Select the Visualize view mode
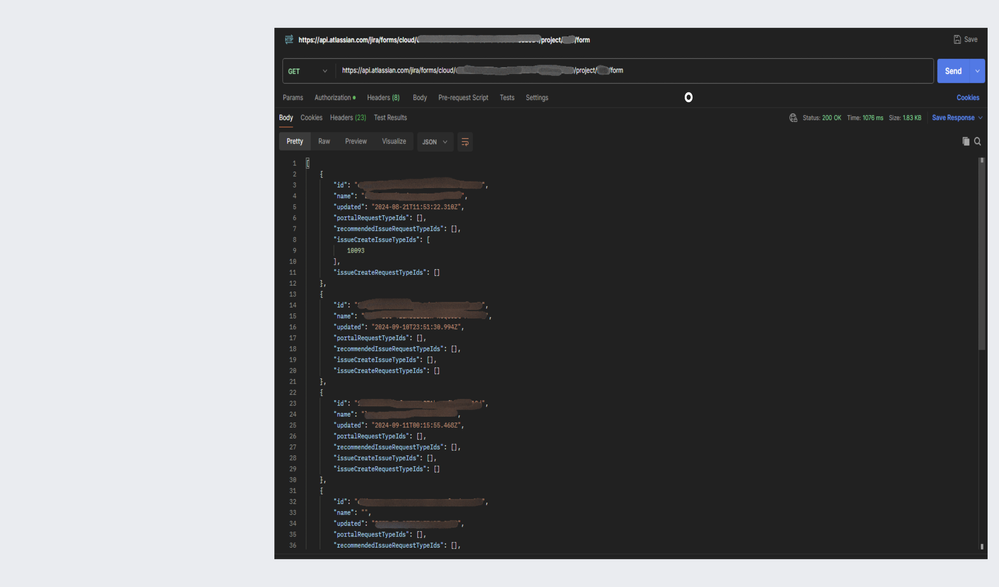 click(x=394, y=141)
